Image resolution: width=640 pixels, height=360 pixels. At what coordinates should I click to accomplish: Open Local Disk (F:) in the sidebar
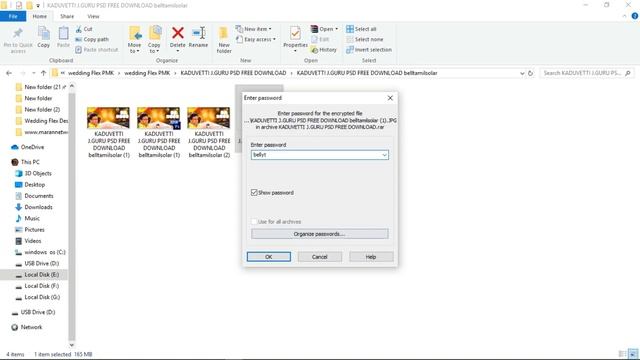42,286
